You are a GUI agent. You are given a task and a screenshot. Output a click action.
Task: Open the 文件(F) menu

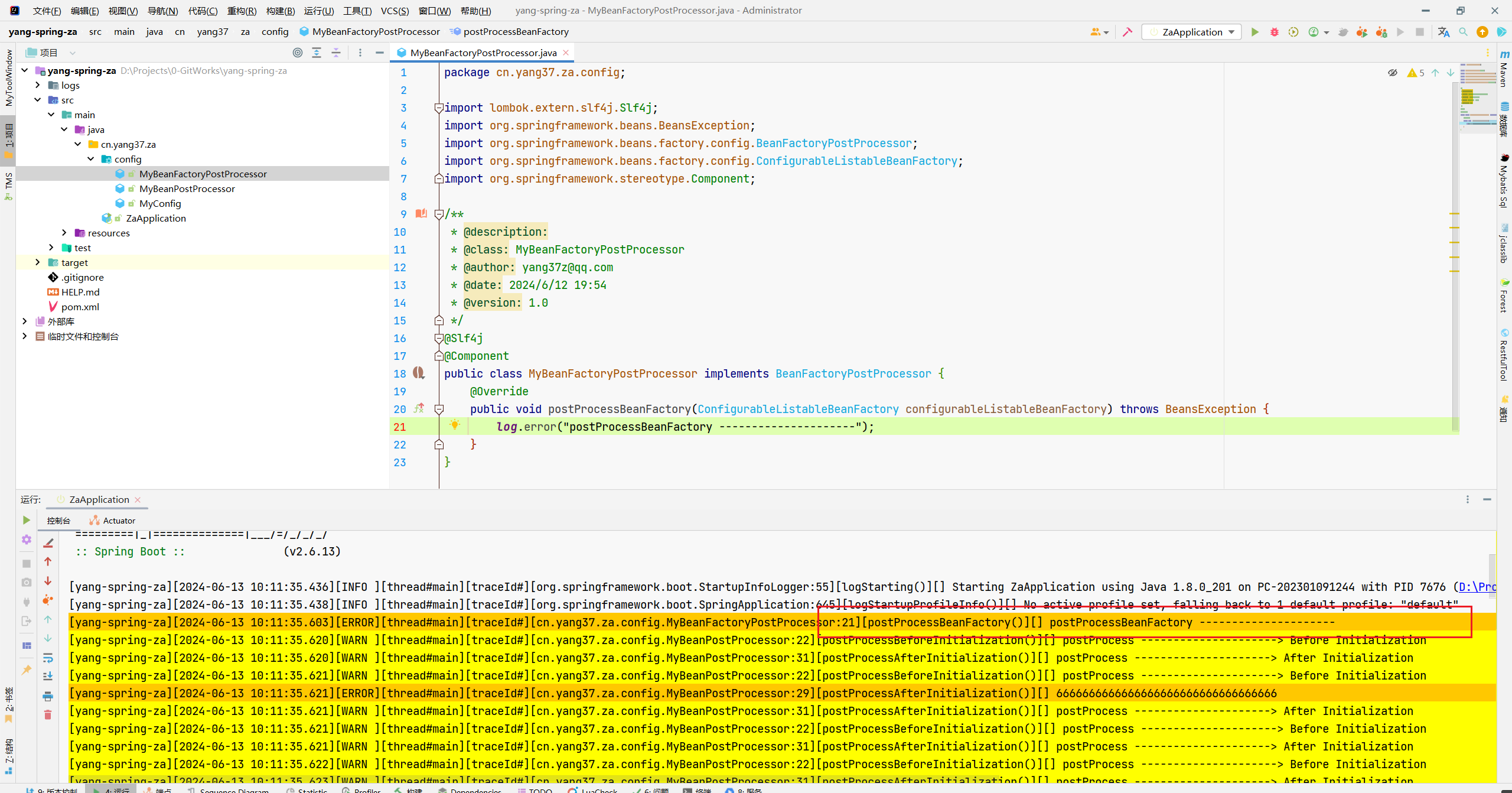pyautogui.click(x=47, y=11)
